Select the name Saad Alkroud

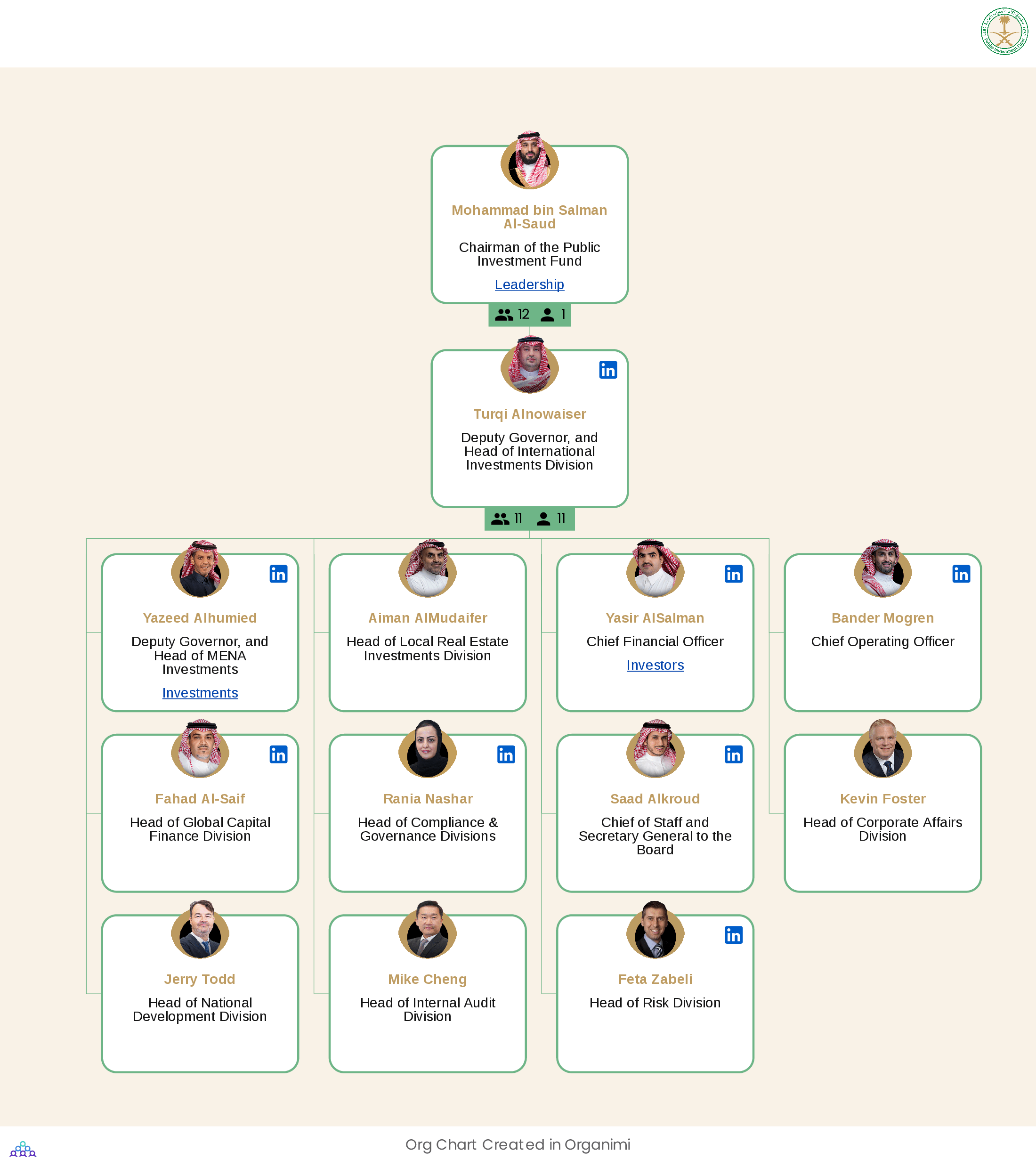655,799
